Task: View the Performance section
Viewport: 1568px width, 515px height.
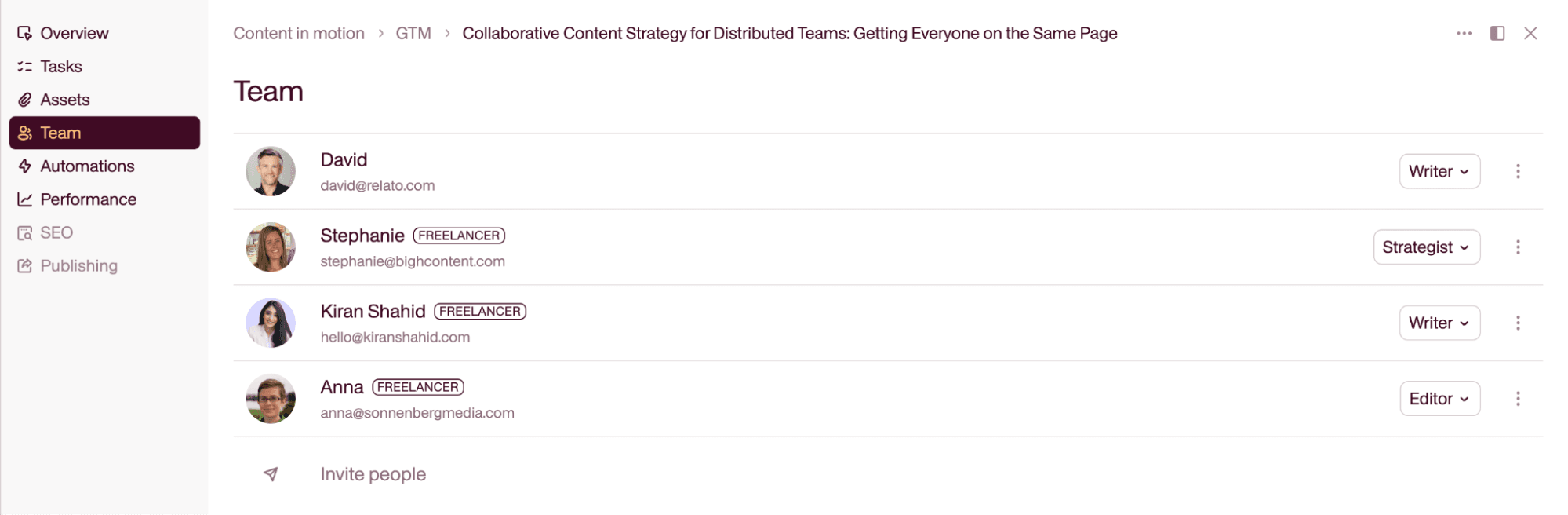Action: (88, 199)
